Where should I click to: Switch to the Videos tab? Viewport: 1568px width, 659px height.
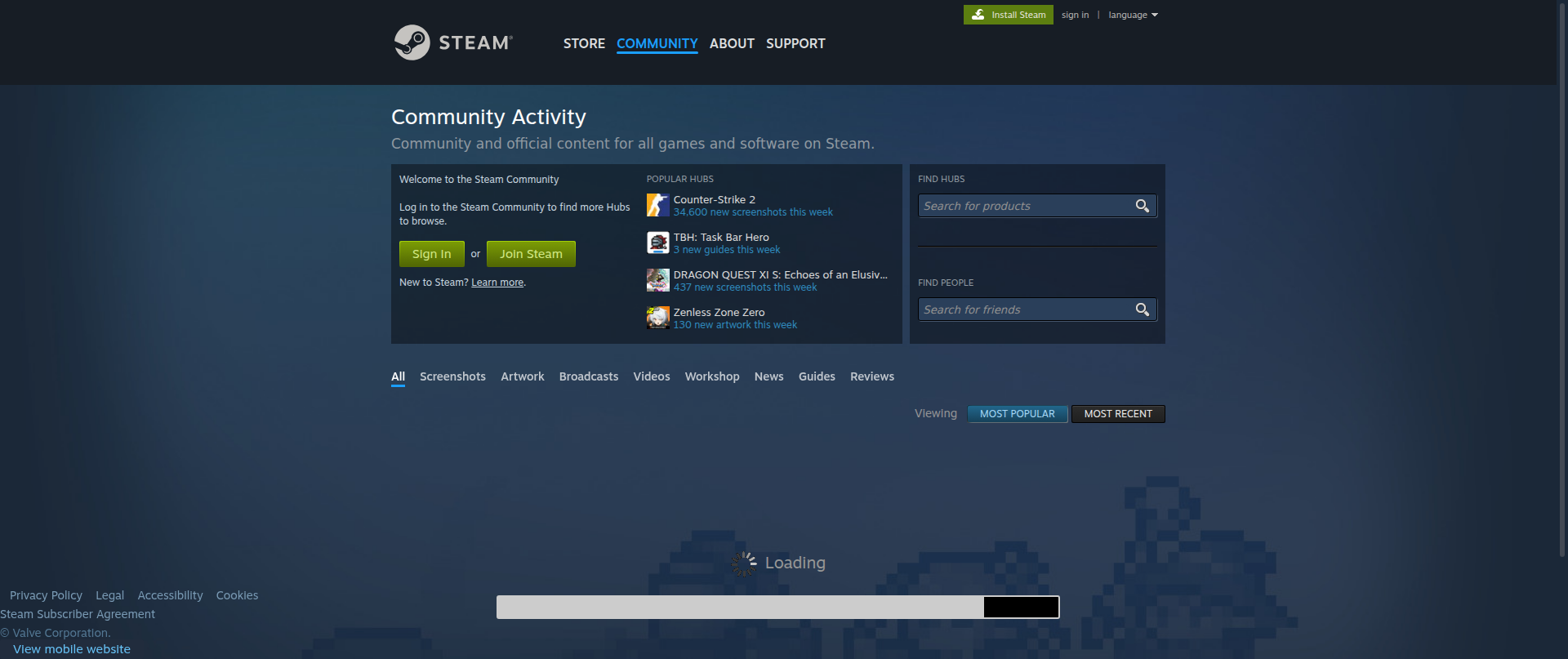click(x=652, y=376)
